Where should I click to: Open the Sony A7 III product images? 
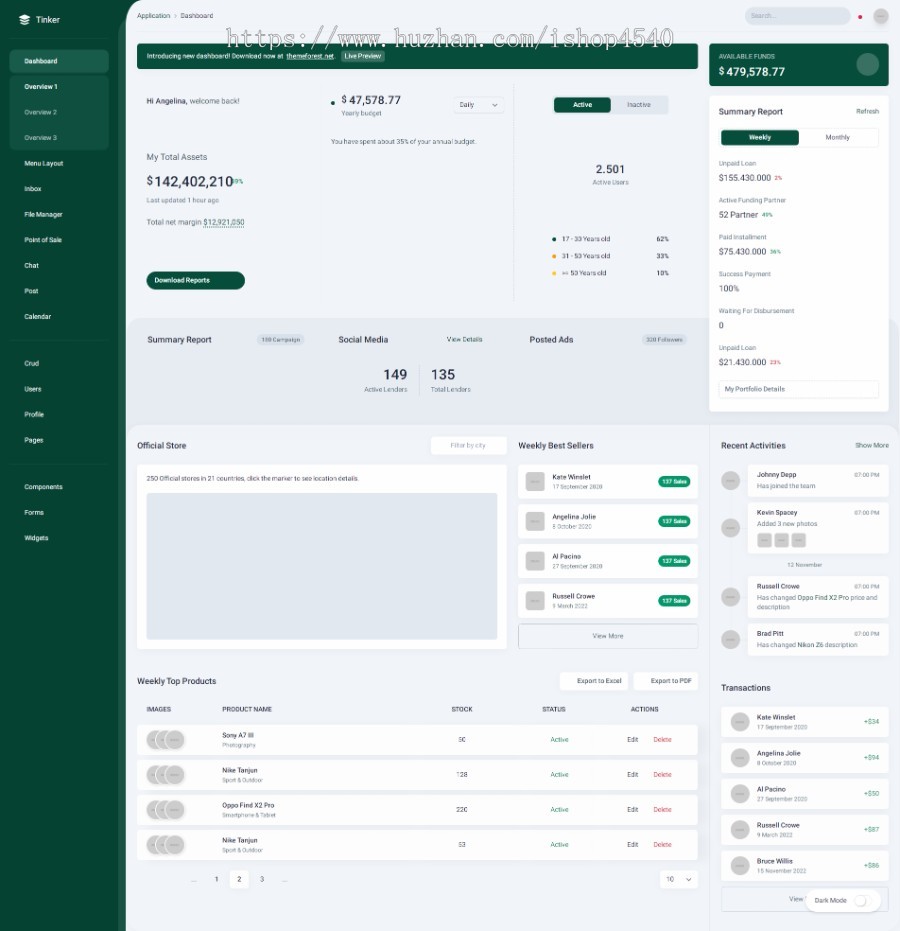pyautogui.click(x=166, y=740)
